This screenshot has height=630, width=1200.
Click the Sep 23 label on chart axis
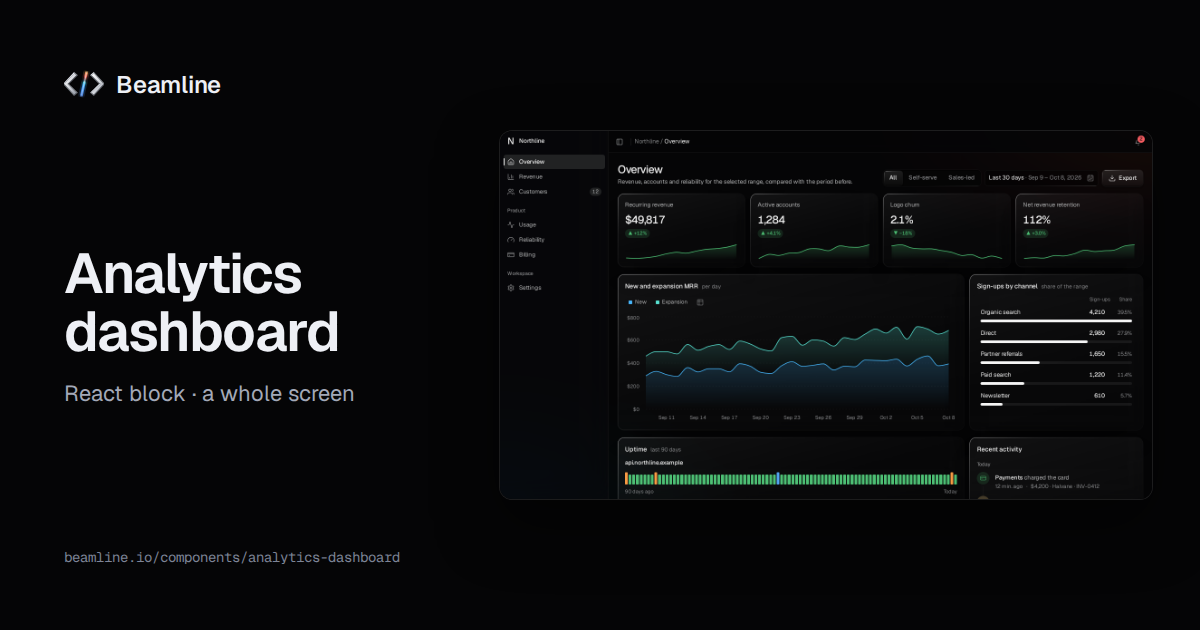click(791, 417)
